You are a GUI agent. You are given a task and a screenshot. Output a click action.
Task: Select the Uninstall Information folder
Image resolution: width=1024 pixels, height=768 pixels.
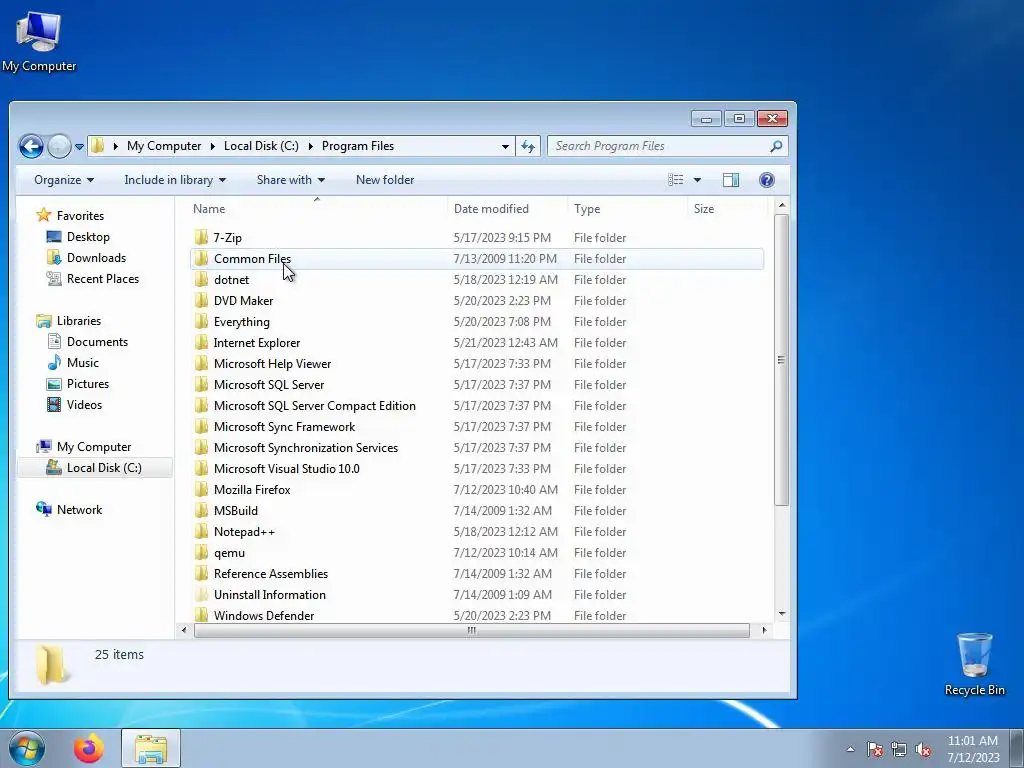269,594
